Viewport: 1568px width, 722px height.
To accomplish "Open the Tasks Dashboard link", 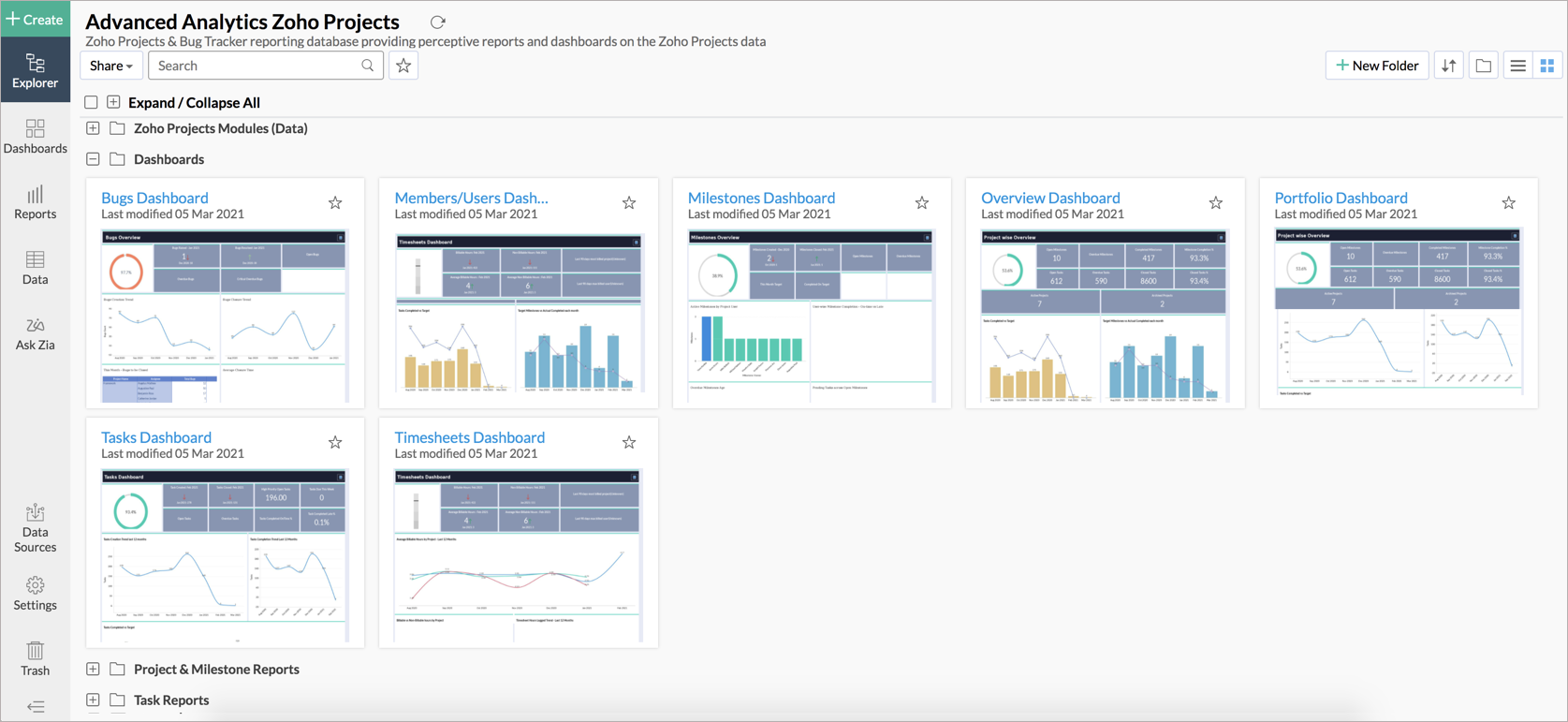I will click(x=156, y=437).
